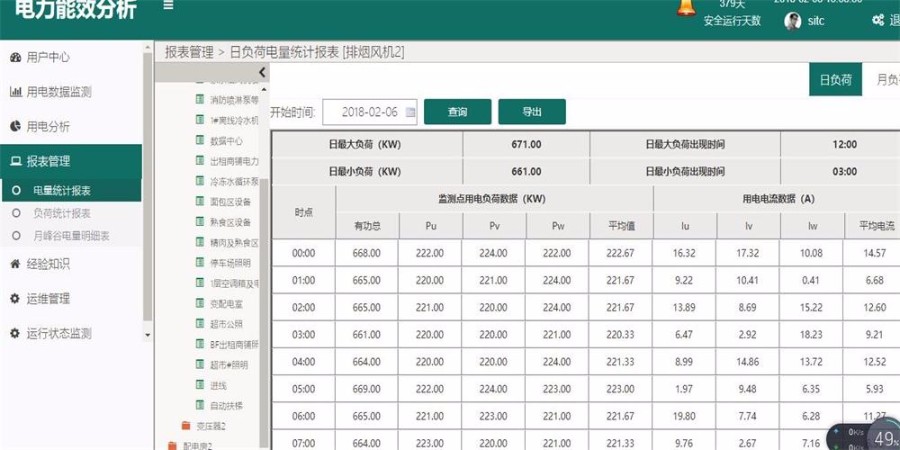Open 经验知识 in the sidebar

tap(40, 265)
